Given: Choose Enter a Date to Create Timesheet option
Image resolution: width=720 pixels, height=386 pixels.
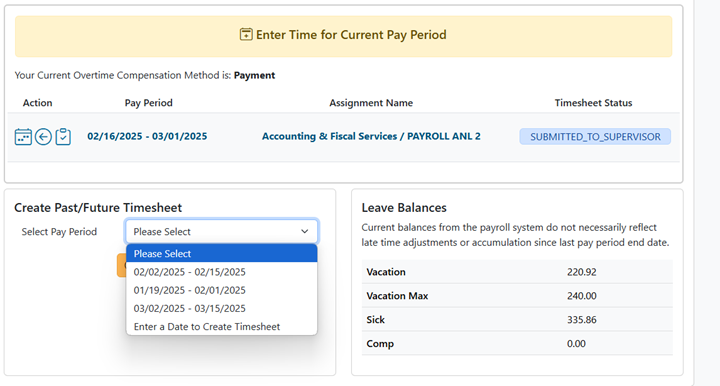Looking at the screenshot, I should [222, 326].
